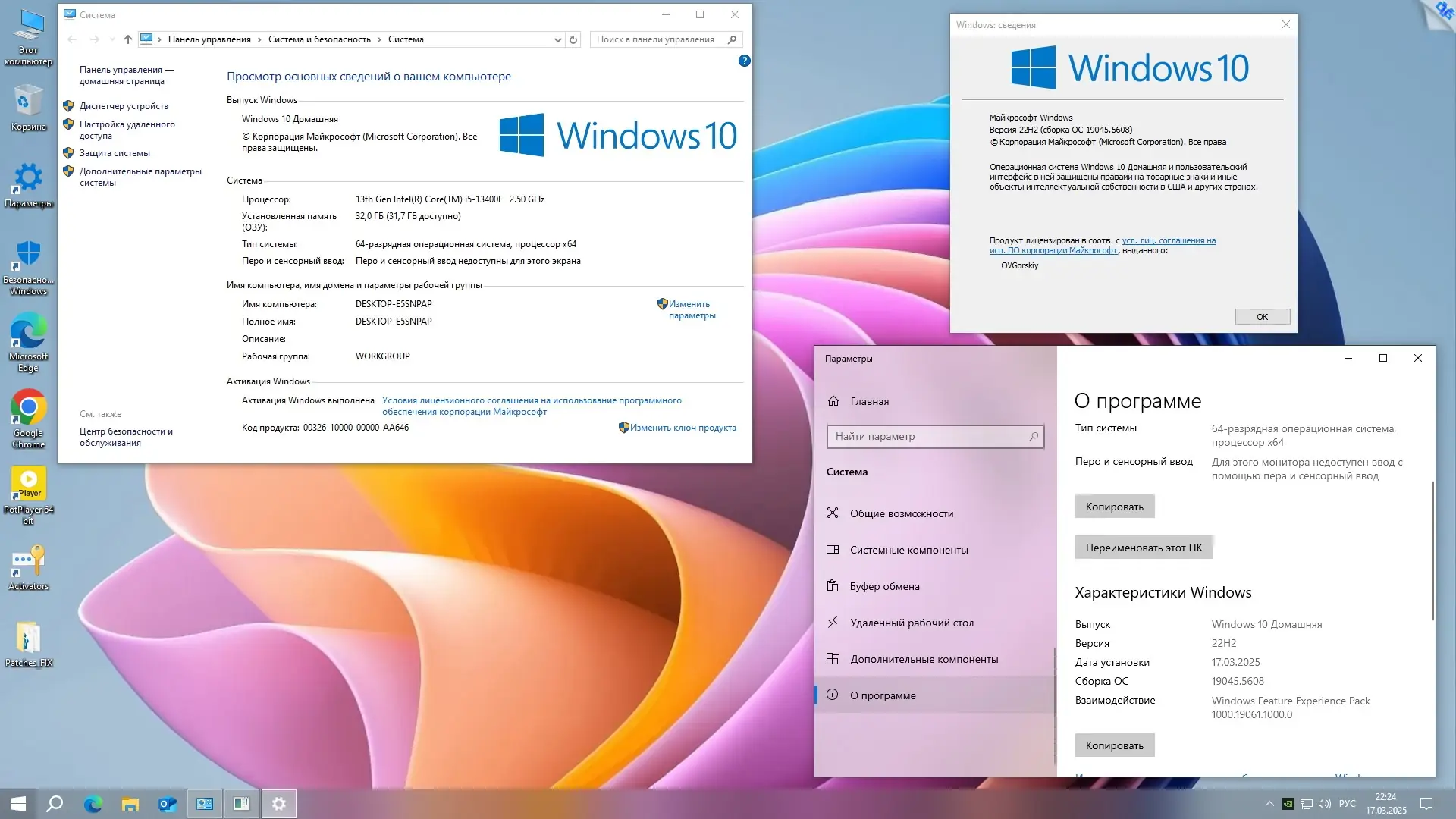
Task: Click OK in the Windows: сведения dialog
Action: pyautogui.click(x=1261, y=316)
